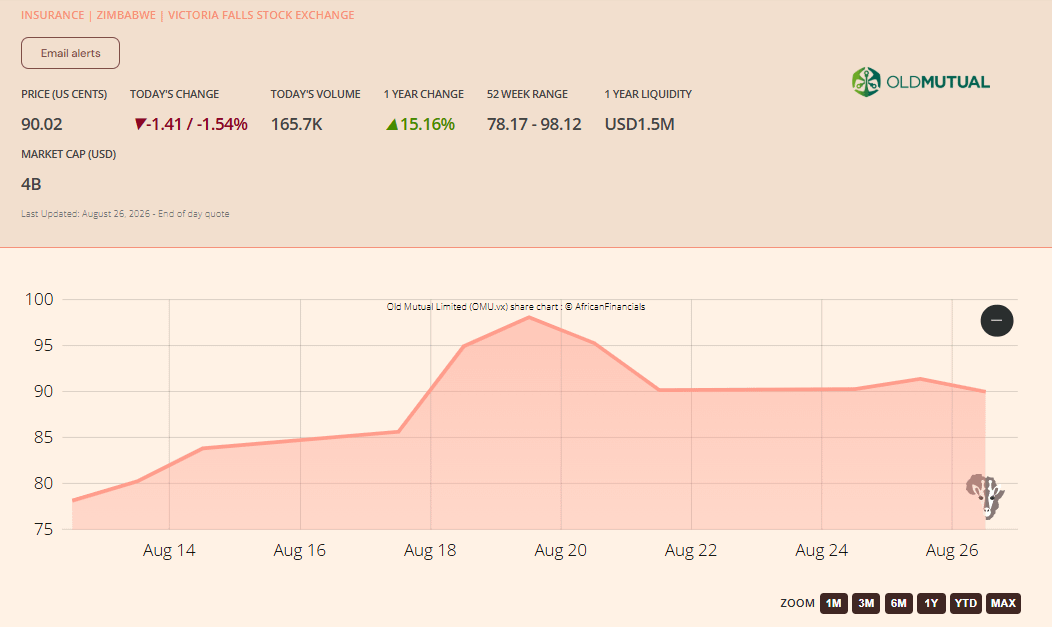Image resolution: width=1052 pixels, height=627 pixels.
Task: Click the liquidity value USD1.5M
Action: point(639,124)
